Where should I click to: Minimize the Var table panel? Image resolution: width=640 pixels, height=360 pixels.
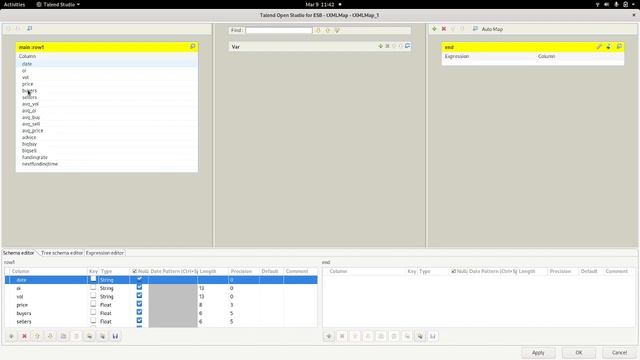click(407, 46)
